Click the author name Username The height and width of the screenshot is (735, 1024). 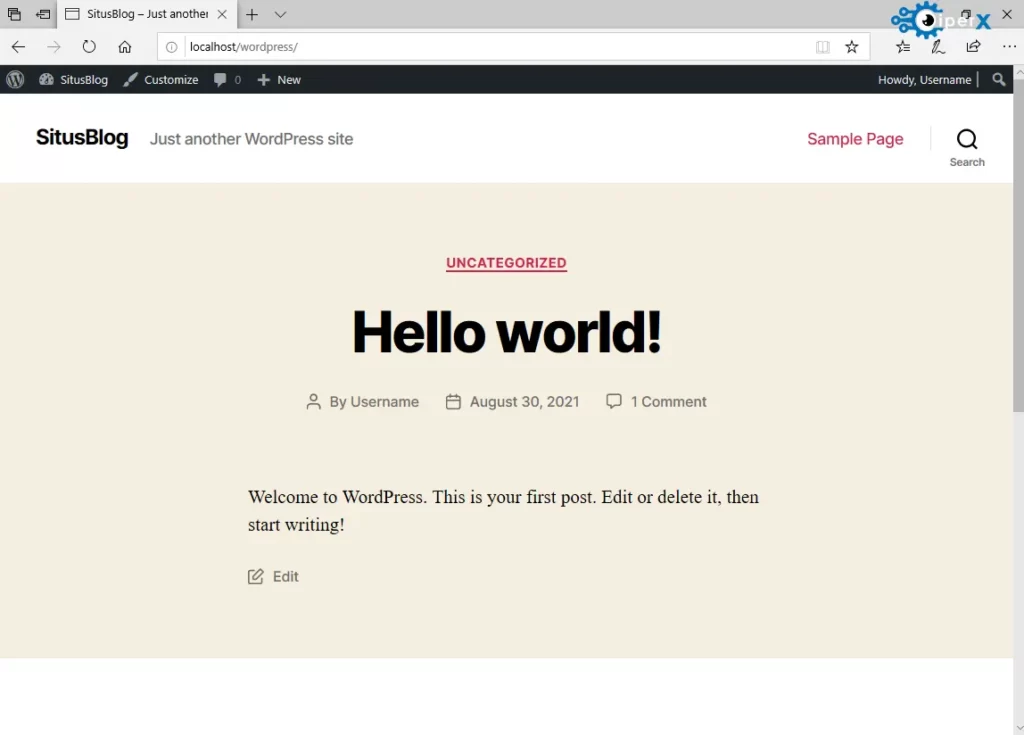click(x=384, y=402)
